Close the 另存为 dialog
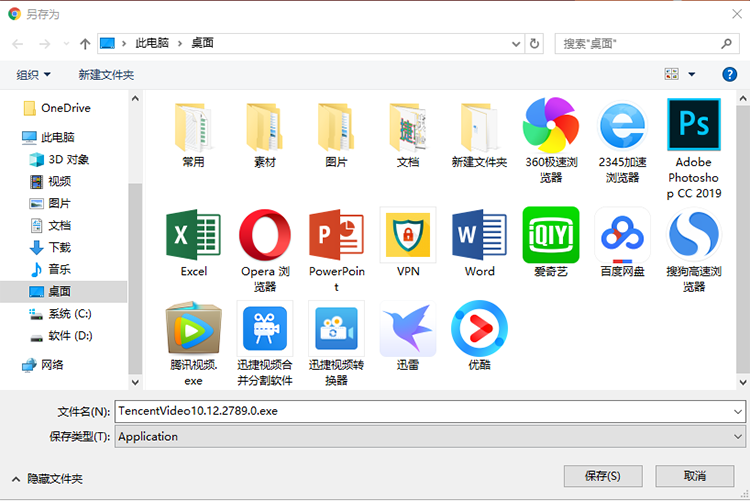The height and width of the screenshot is (501, 750). [737, 14]
